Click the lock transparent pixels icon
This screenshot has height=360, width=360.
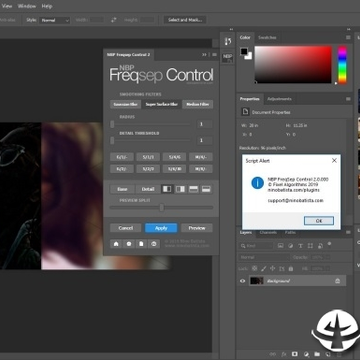coord(255,268)
